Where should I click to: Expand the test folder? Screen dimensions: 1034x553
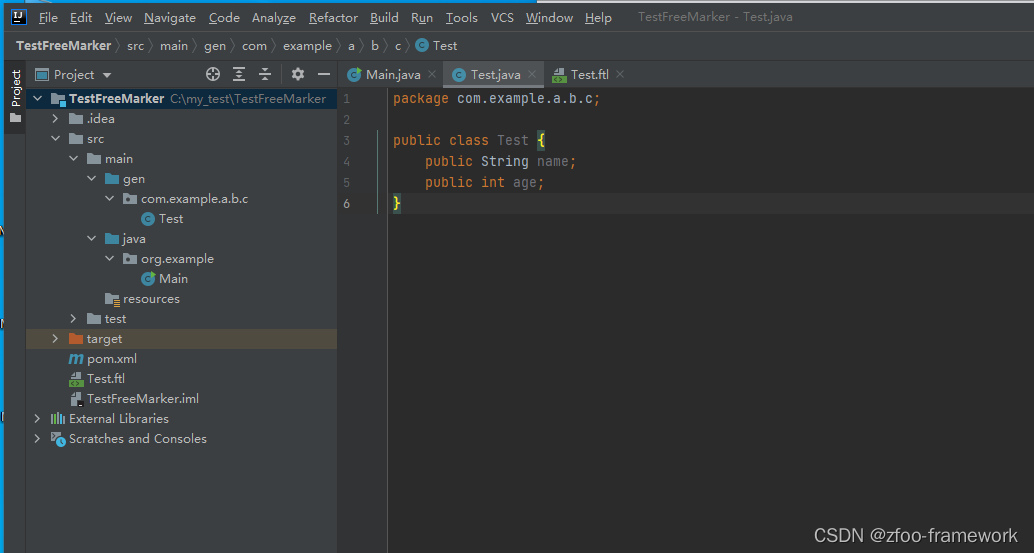point(73,318)
